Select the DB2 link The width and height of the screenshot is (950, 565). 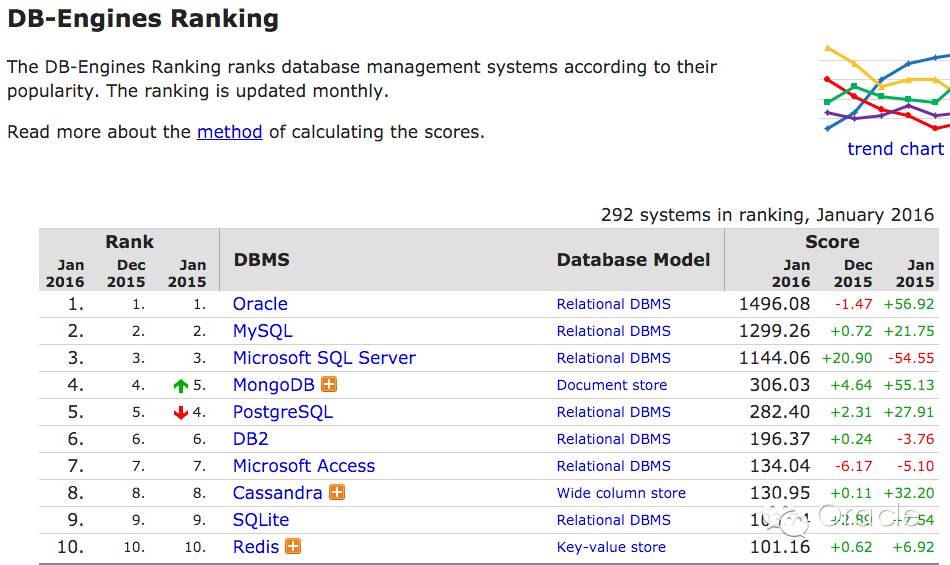point(251,439)
